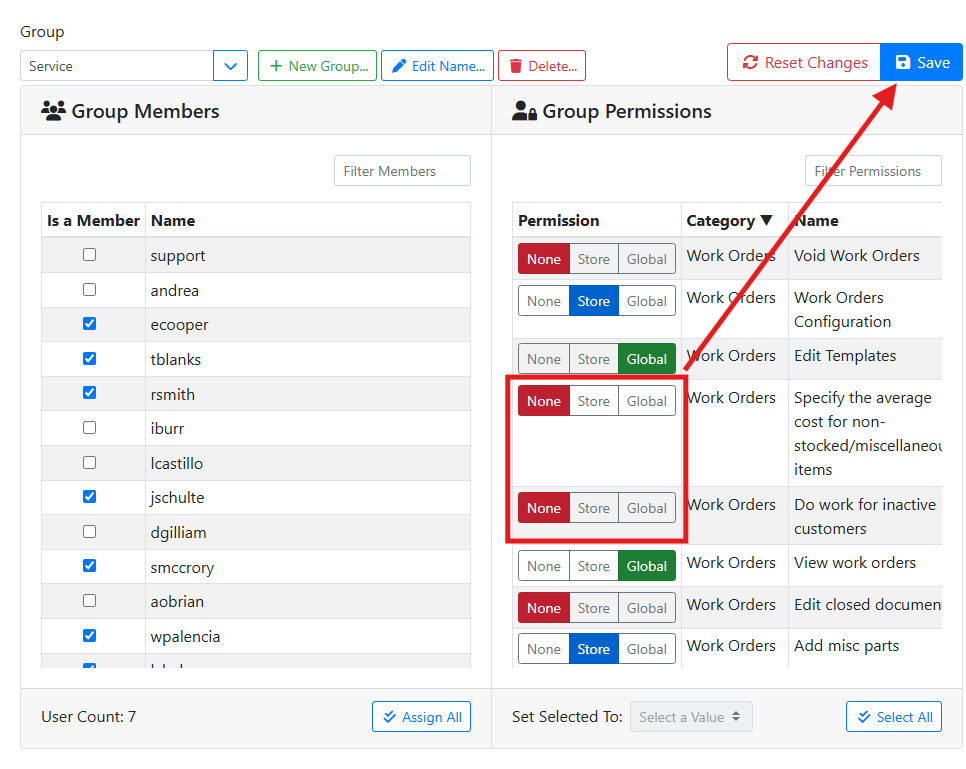Uncheck the ecooper member checkbox
This screenshot has width=966, height=769.
click(90, 324)
